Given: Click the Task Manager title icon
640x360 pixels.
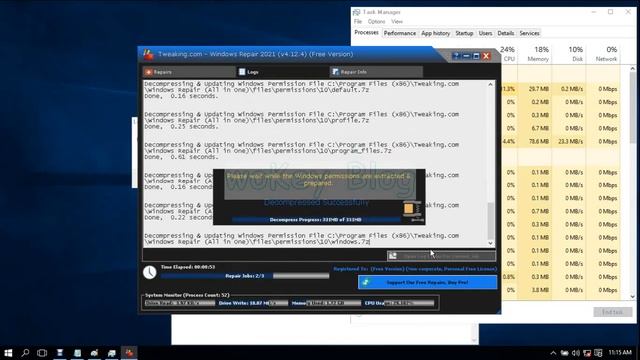Looking at the screenshot, I should coord(357,12).
